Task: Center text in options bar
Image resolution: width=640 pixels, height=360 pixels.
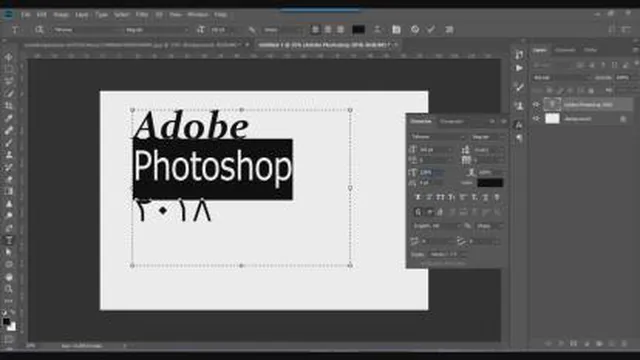Action: [x=328, y=30]
